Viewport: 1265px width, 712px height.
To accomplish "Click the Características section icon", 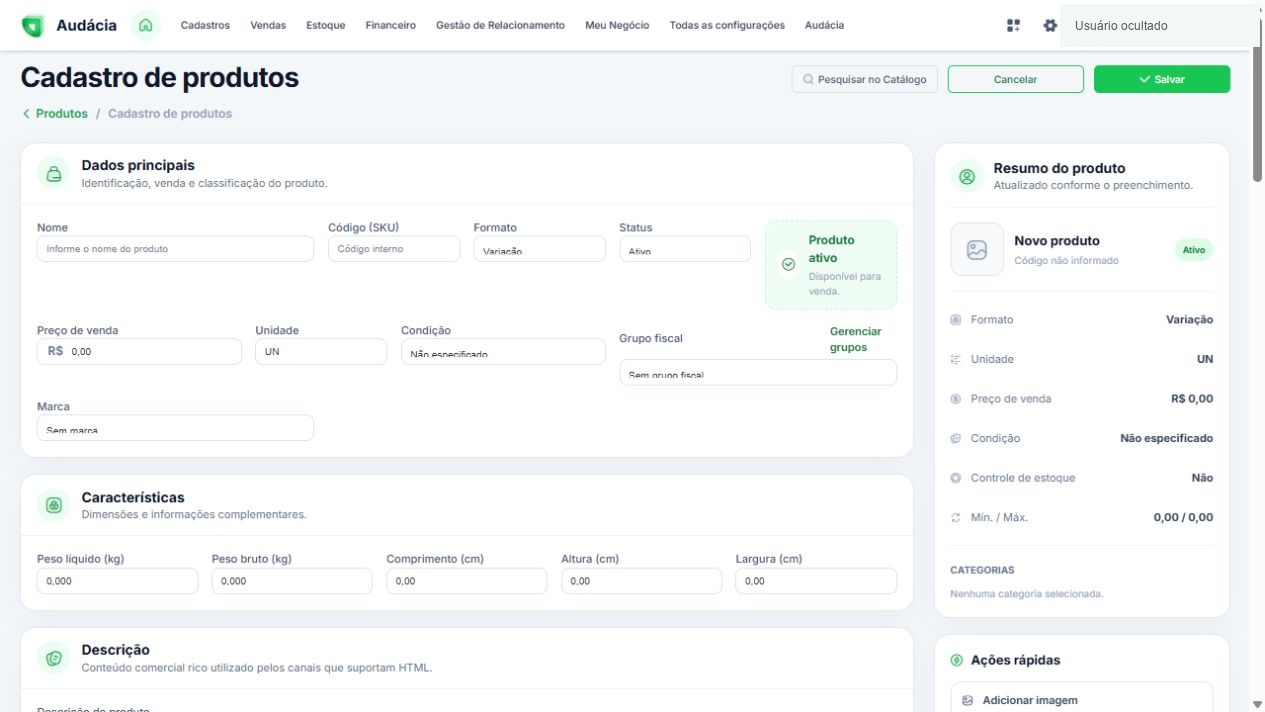I will click(54, 505).
